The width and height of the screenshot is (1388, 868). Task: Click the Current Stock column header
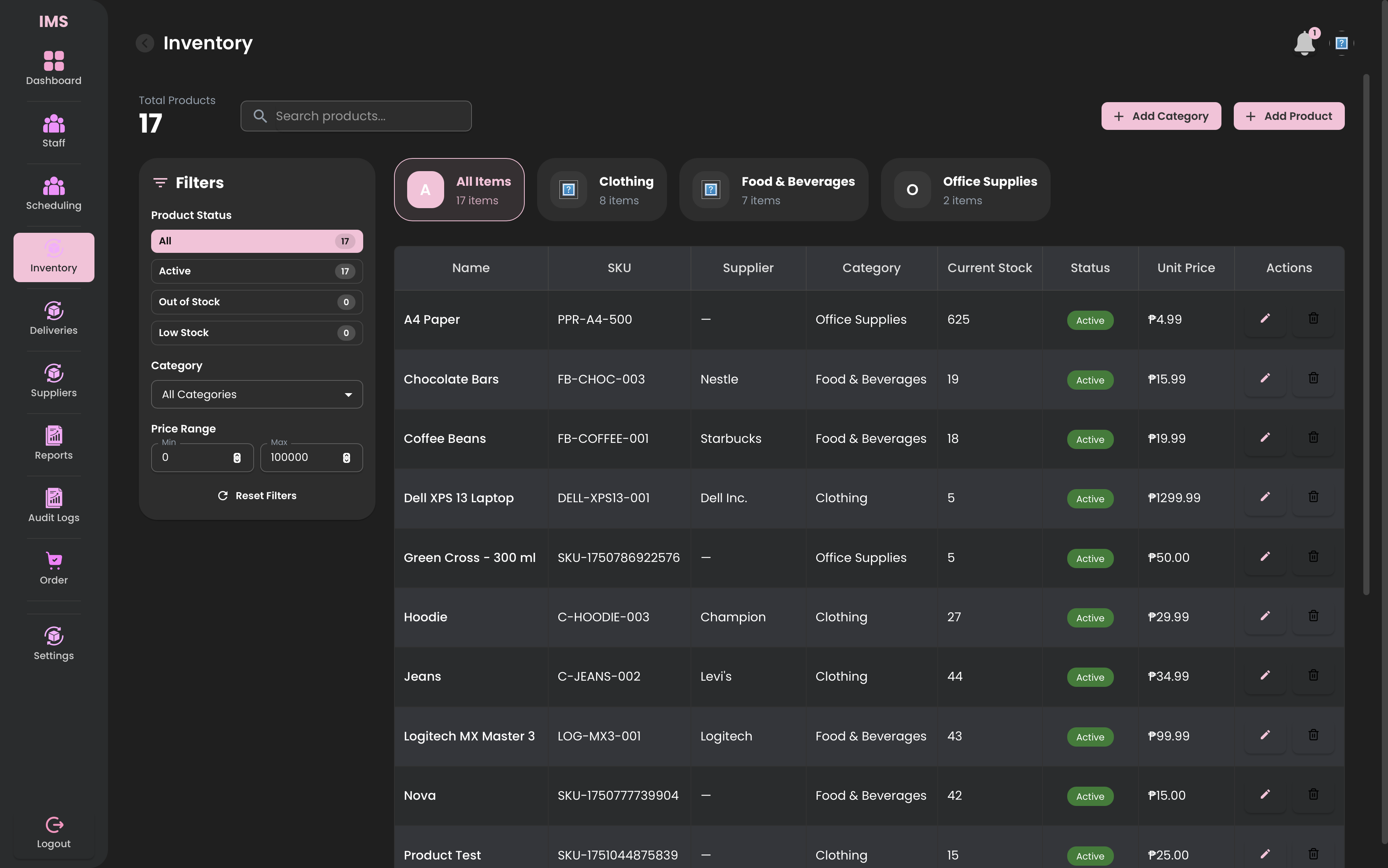[989, 267]
